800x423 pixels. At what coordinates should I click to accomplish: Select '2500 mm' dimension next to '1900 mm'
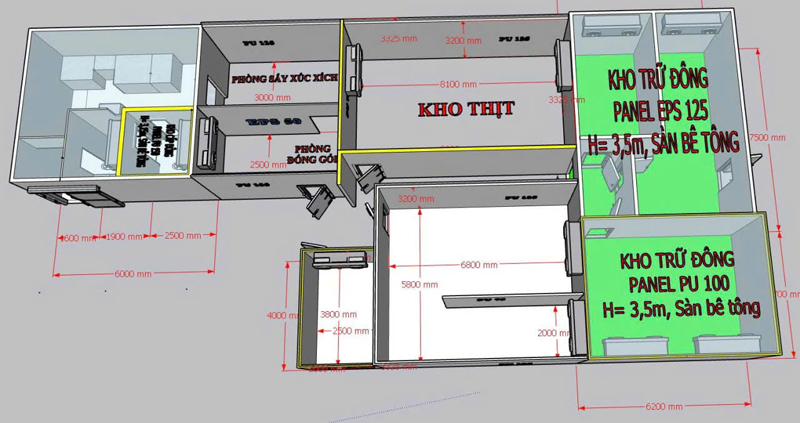(183, 235)
